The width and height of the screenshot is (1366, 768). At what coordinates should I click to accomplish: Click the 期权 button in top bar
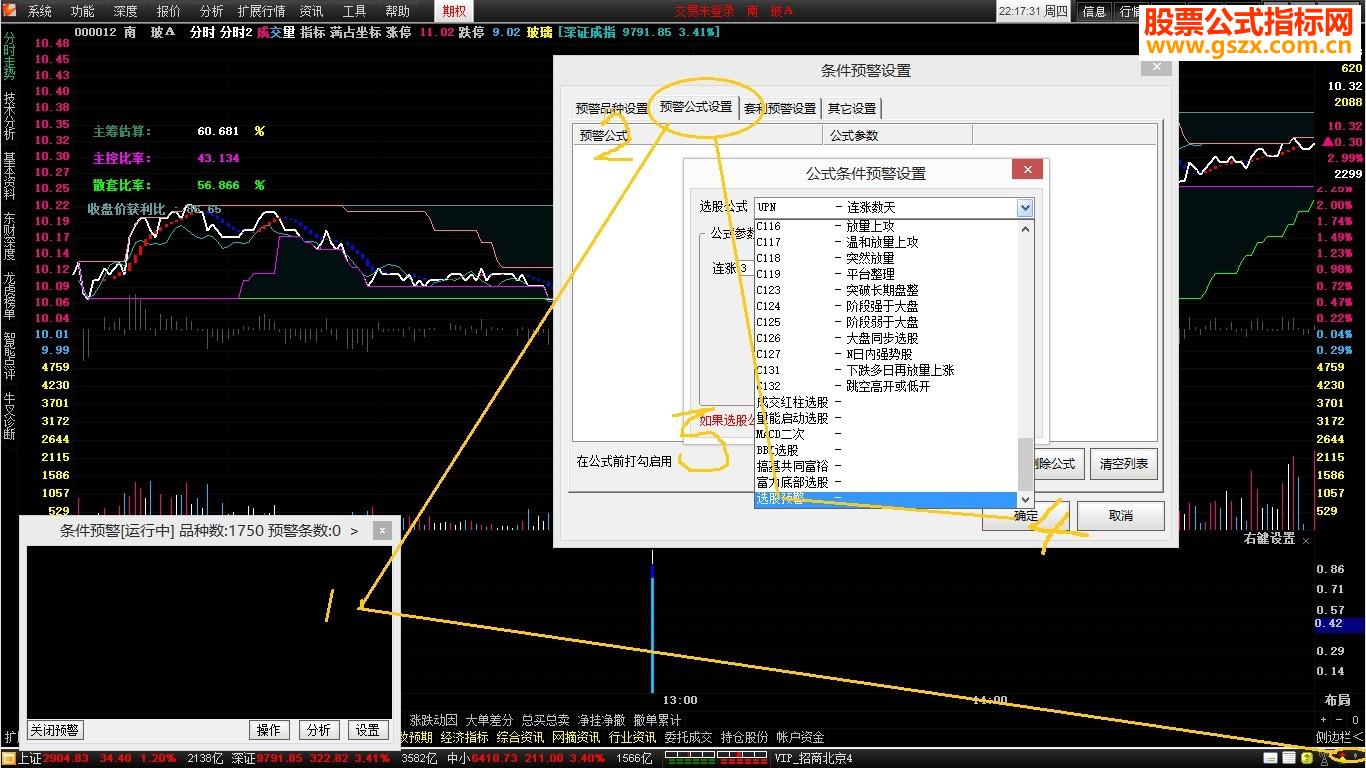454,12
